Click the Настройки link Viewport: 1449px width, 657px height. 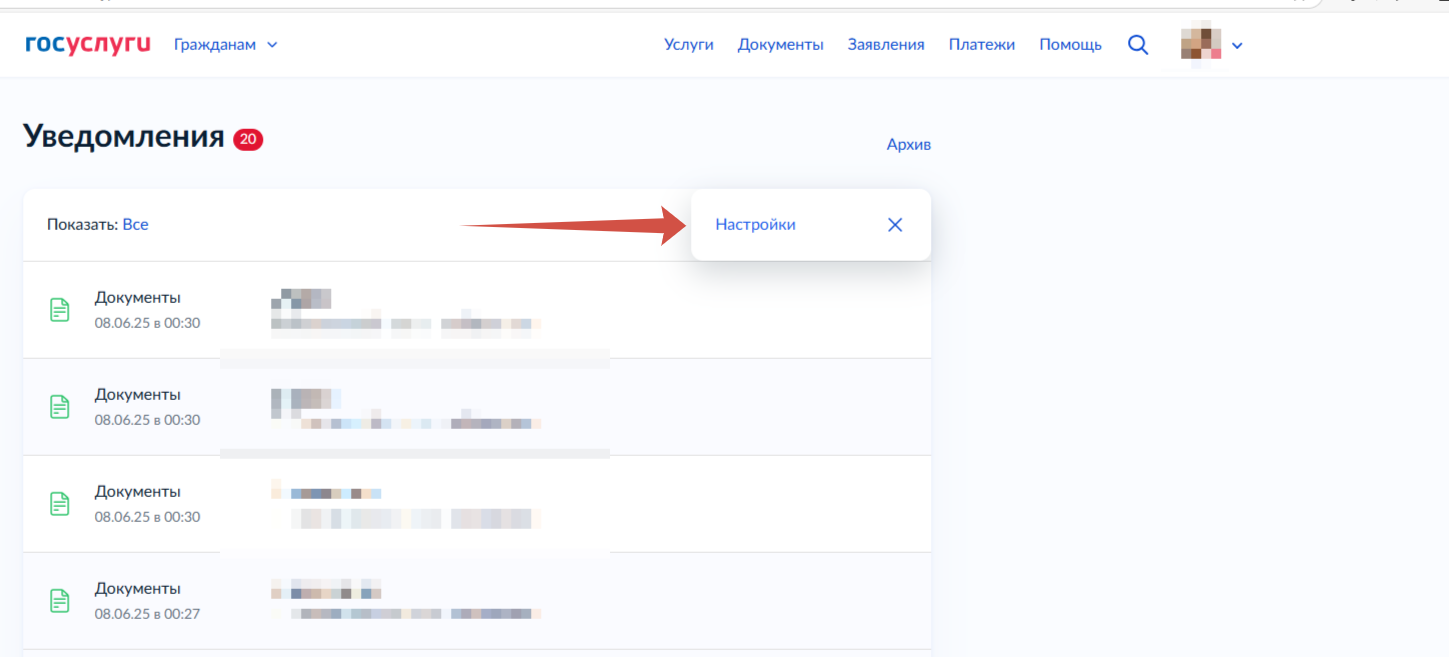[755, 225]
